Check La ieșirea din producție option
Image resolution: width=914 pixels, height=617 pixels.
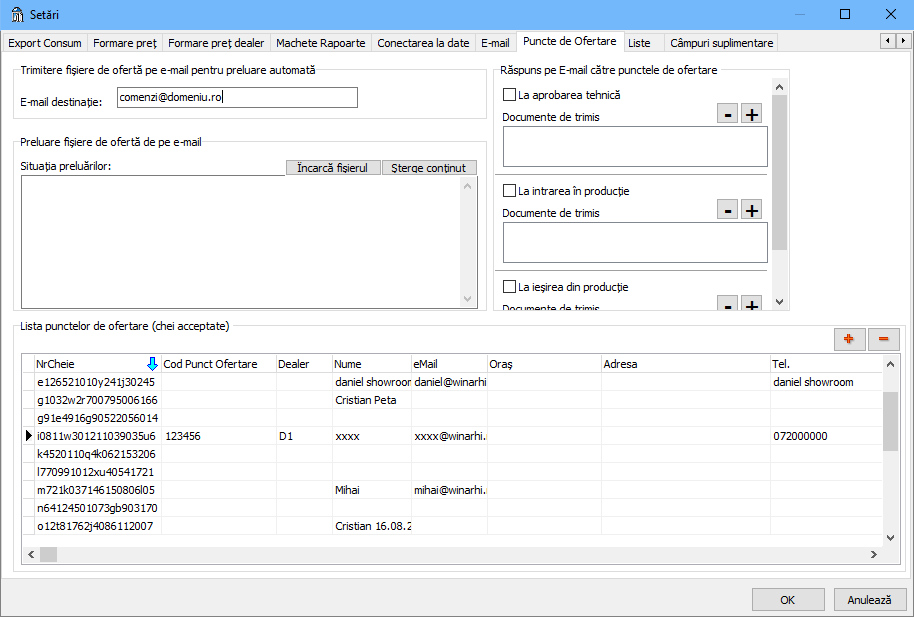click(509, 287)
